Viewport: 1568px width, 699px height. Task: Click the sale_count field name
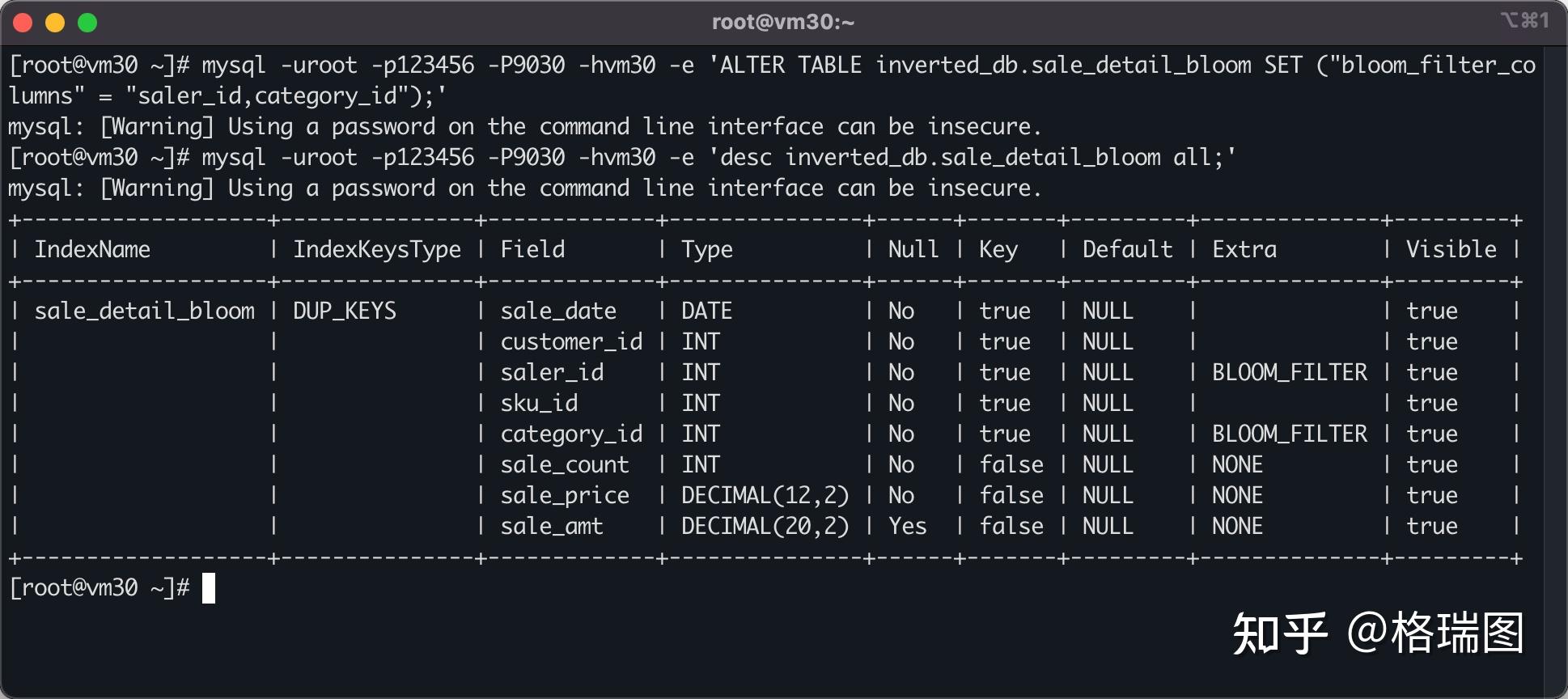point(565,464)
